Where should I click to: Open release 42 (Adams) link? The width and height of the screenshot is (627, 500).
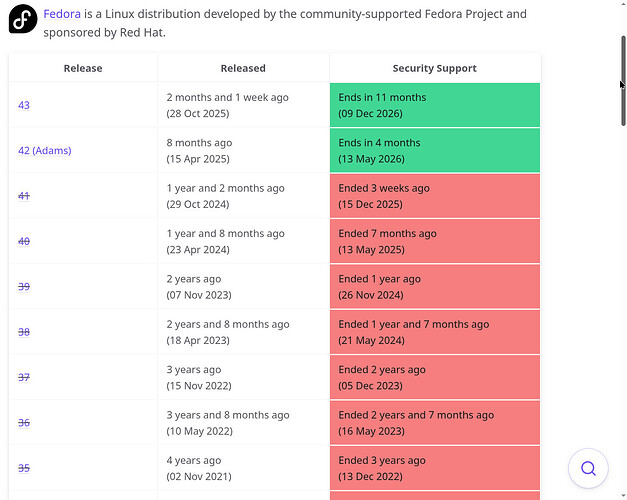pos(45,150)
